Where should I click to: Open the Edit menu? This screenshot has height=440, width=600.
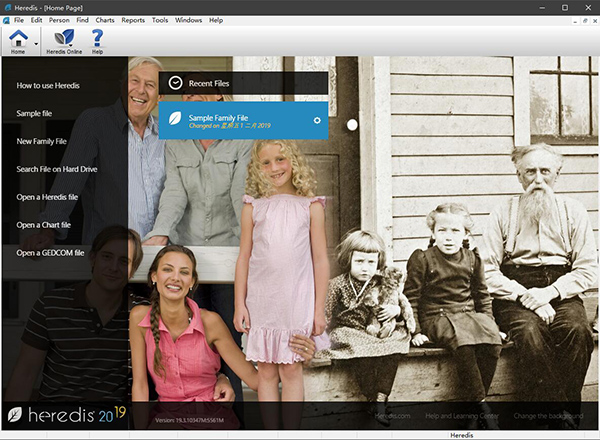(x=36, y=20)
